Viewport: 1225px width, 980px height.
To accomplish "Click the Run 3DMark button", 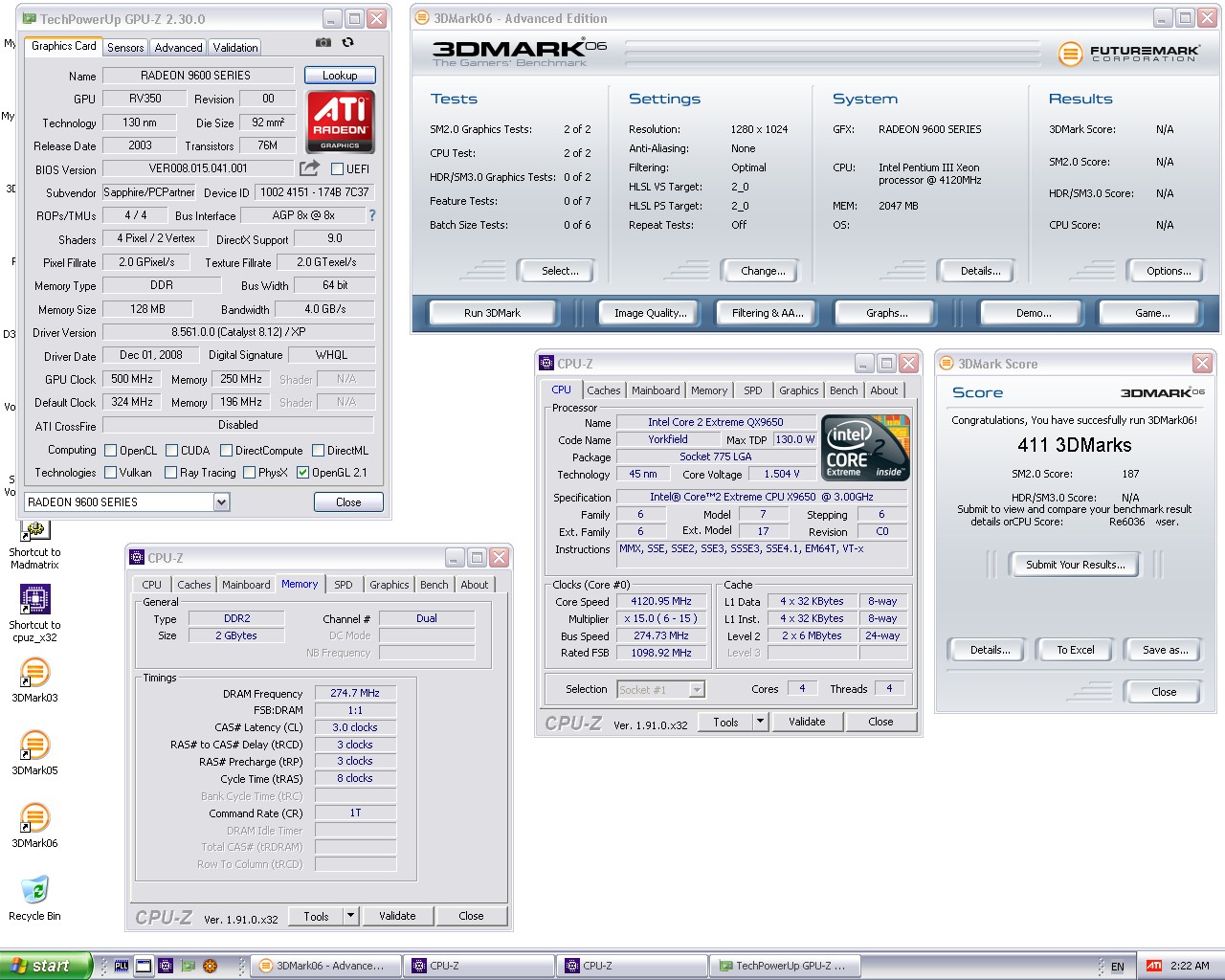I will [492, 313].
